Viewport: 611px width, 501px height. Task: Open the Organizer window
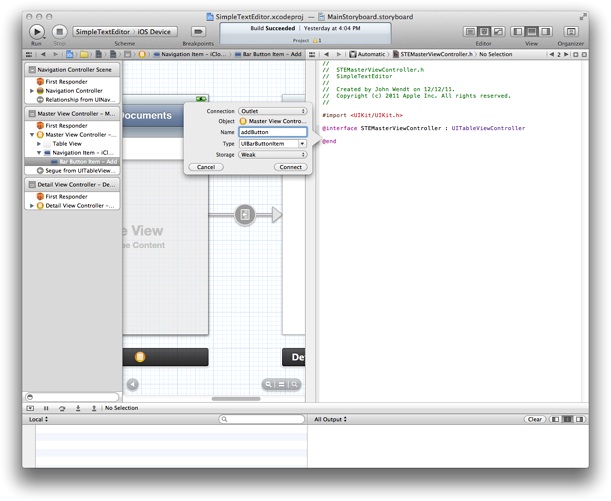coord(570,32)
